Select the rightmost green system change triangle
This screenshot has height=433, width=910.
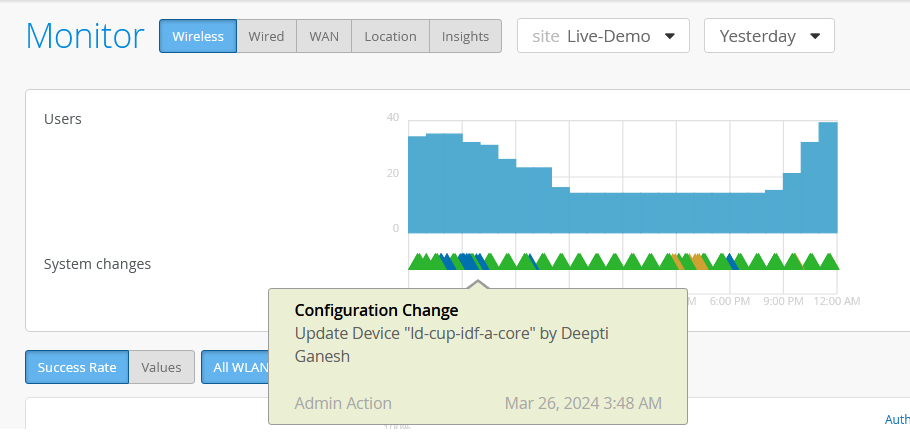pos(829,262)
